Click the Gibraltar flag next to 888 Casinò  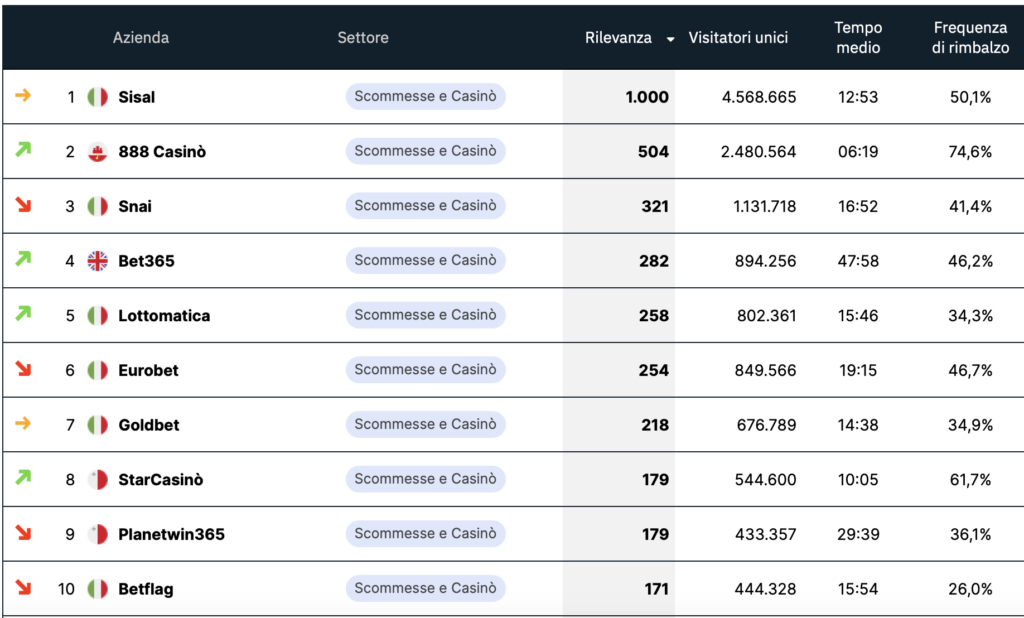point(97,152)
